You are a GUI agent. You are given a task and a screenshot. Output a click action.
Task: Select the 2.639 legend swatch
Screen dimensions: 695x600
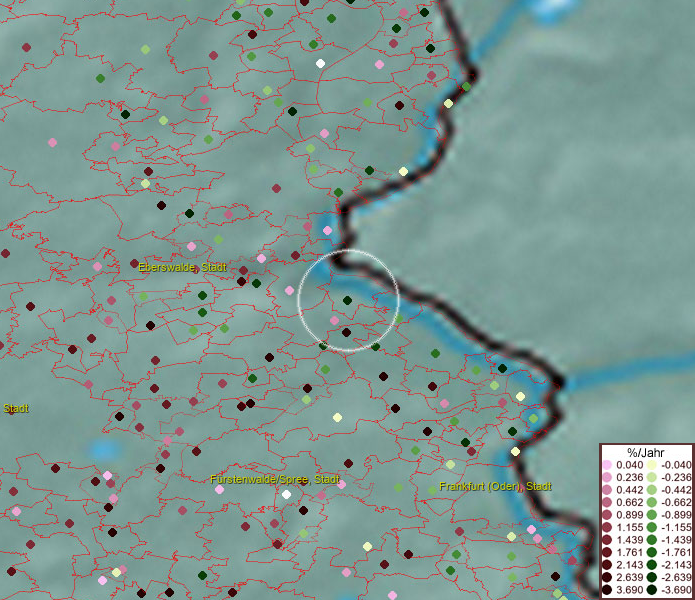(607, 577)
